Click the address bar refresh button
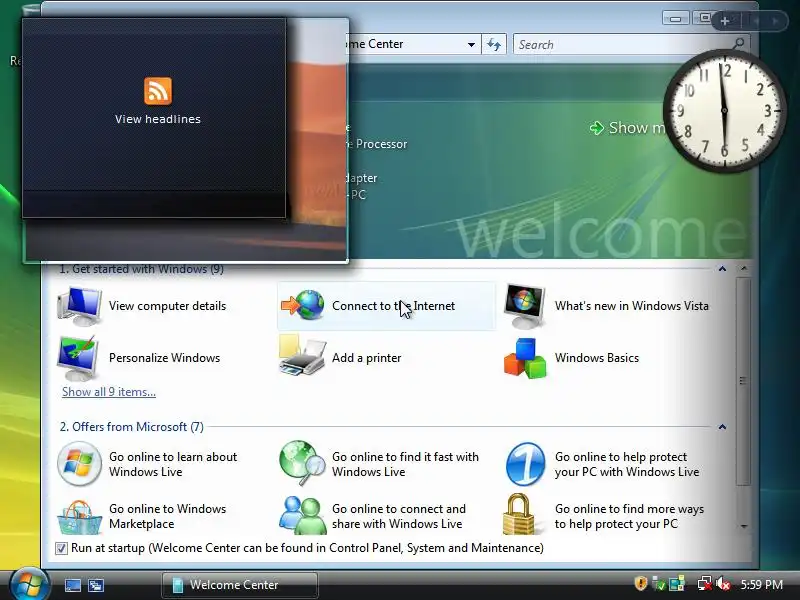Screen dimensions: 800x600 point(493,45)
